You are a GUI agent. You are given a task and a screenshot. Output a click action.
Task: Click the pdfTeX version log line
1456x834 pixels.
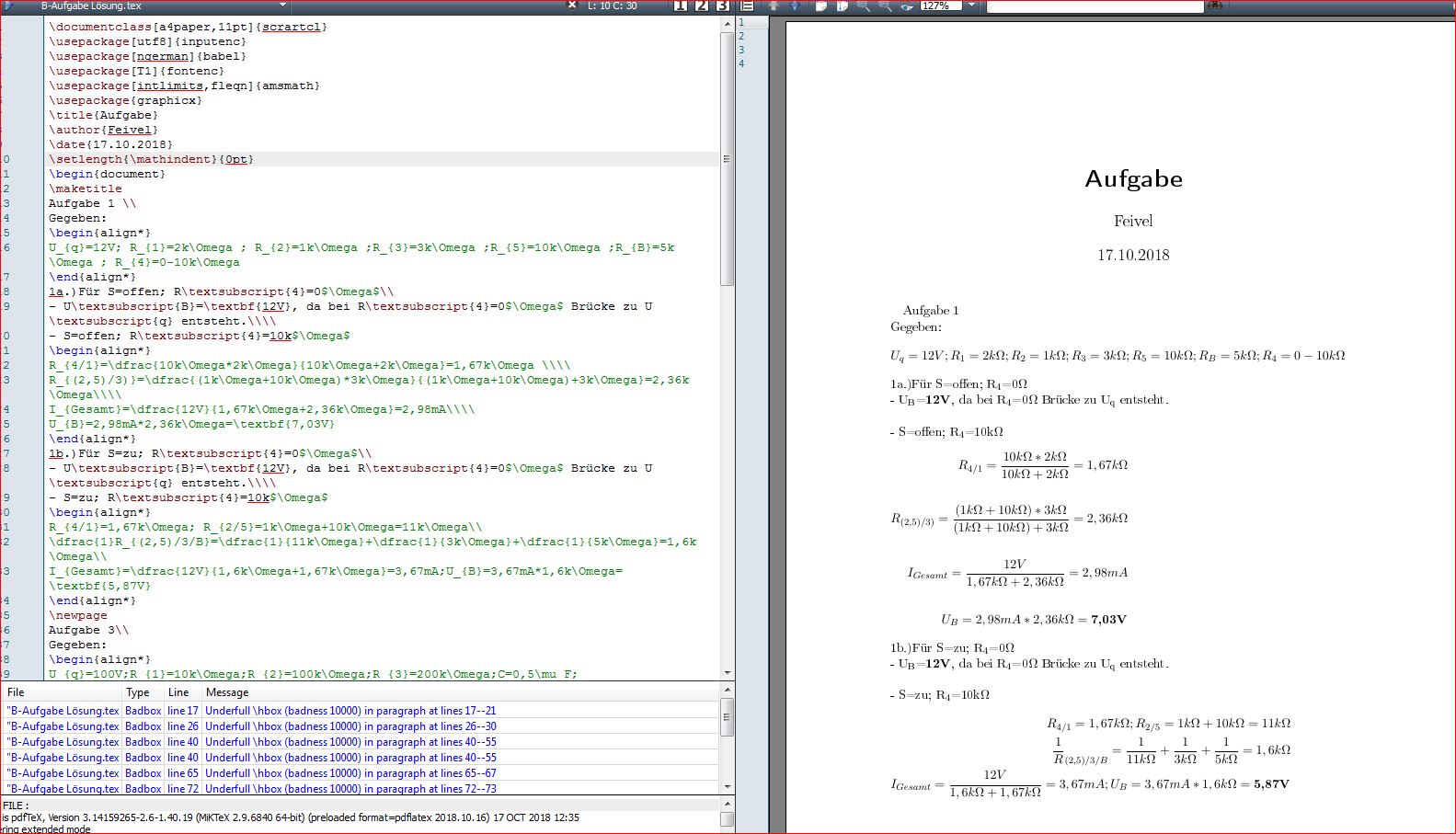click(x=291, y=817)
